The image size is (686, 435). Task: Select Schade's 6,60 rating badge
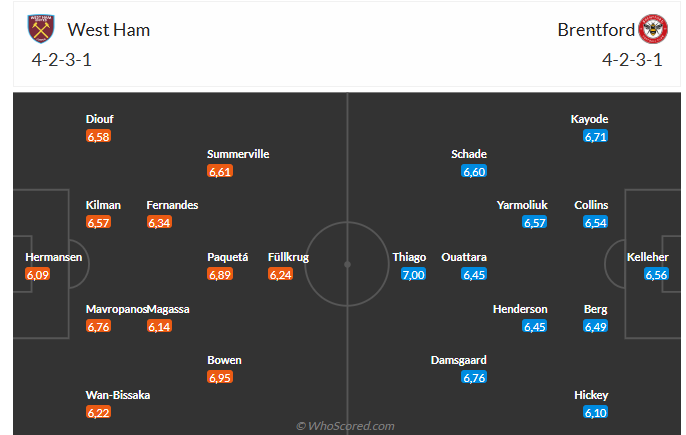(474, 171)
